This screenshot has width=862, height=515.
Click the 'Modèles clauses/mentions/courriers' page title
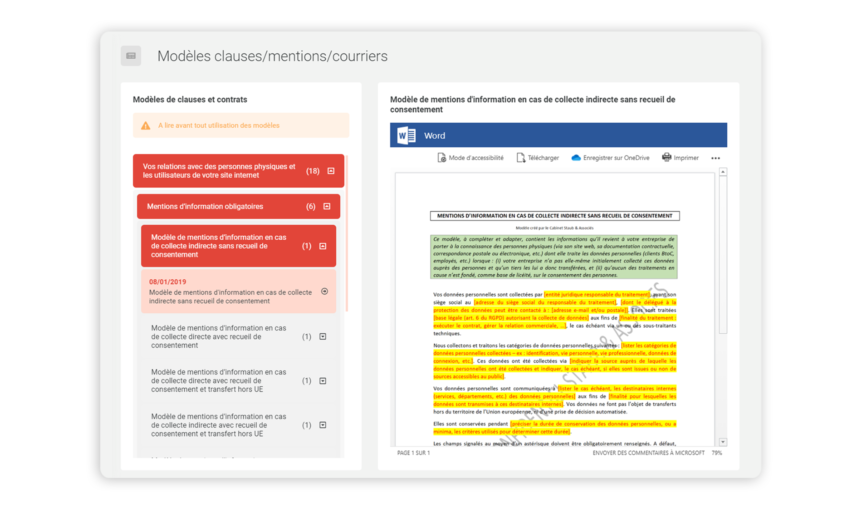[x=272, y=56]
